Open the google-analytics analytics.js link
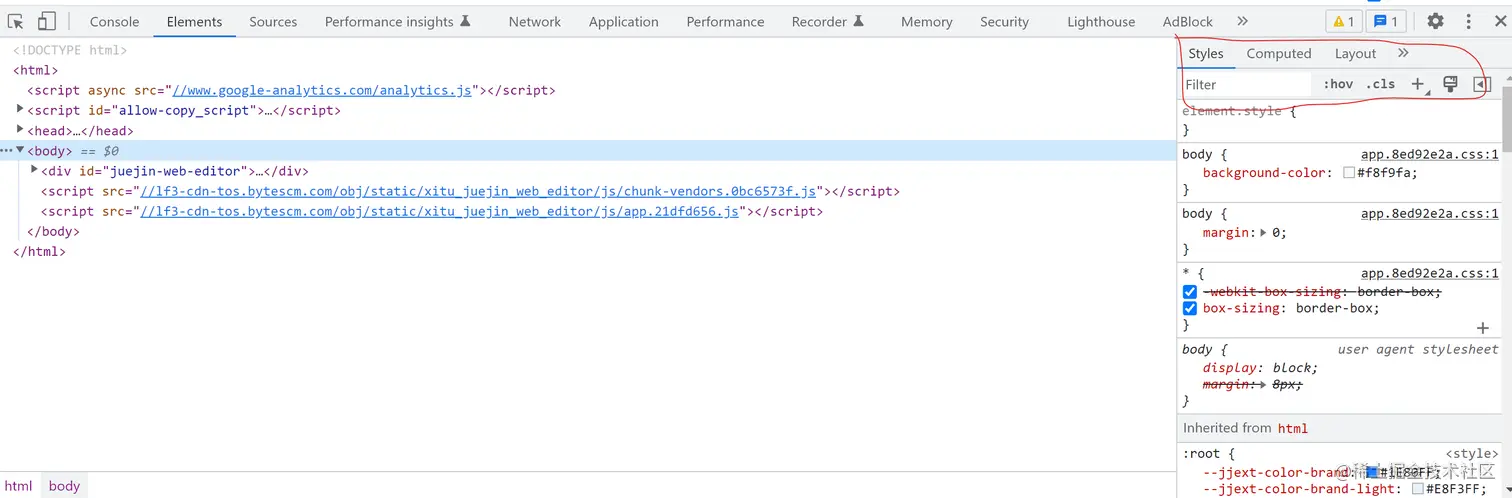The image size is (1512, 498). point(322,90)
